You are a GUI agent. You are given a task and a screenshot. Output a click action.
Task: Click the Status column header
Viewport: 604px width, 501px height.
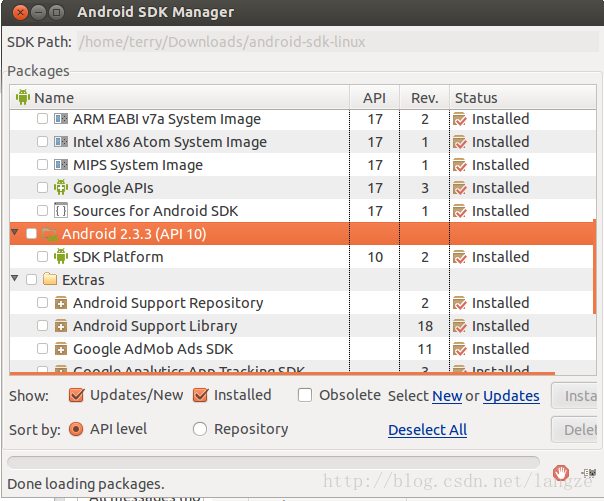523,97
